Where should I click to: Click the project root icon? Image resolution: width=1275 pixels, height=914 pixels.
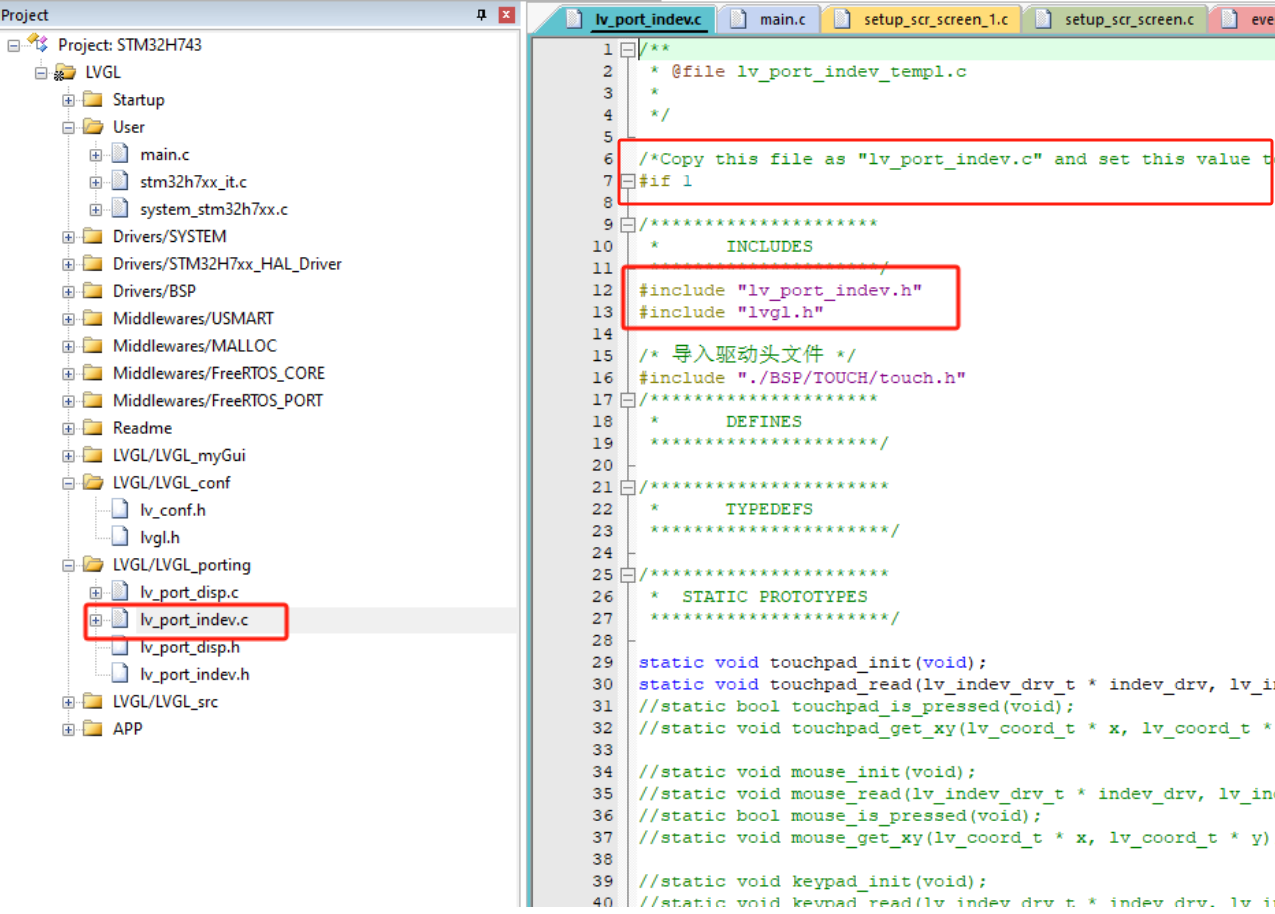(x=38, y=43)
